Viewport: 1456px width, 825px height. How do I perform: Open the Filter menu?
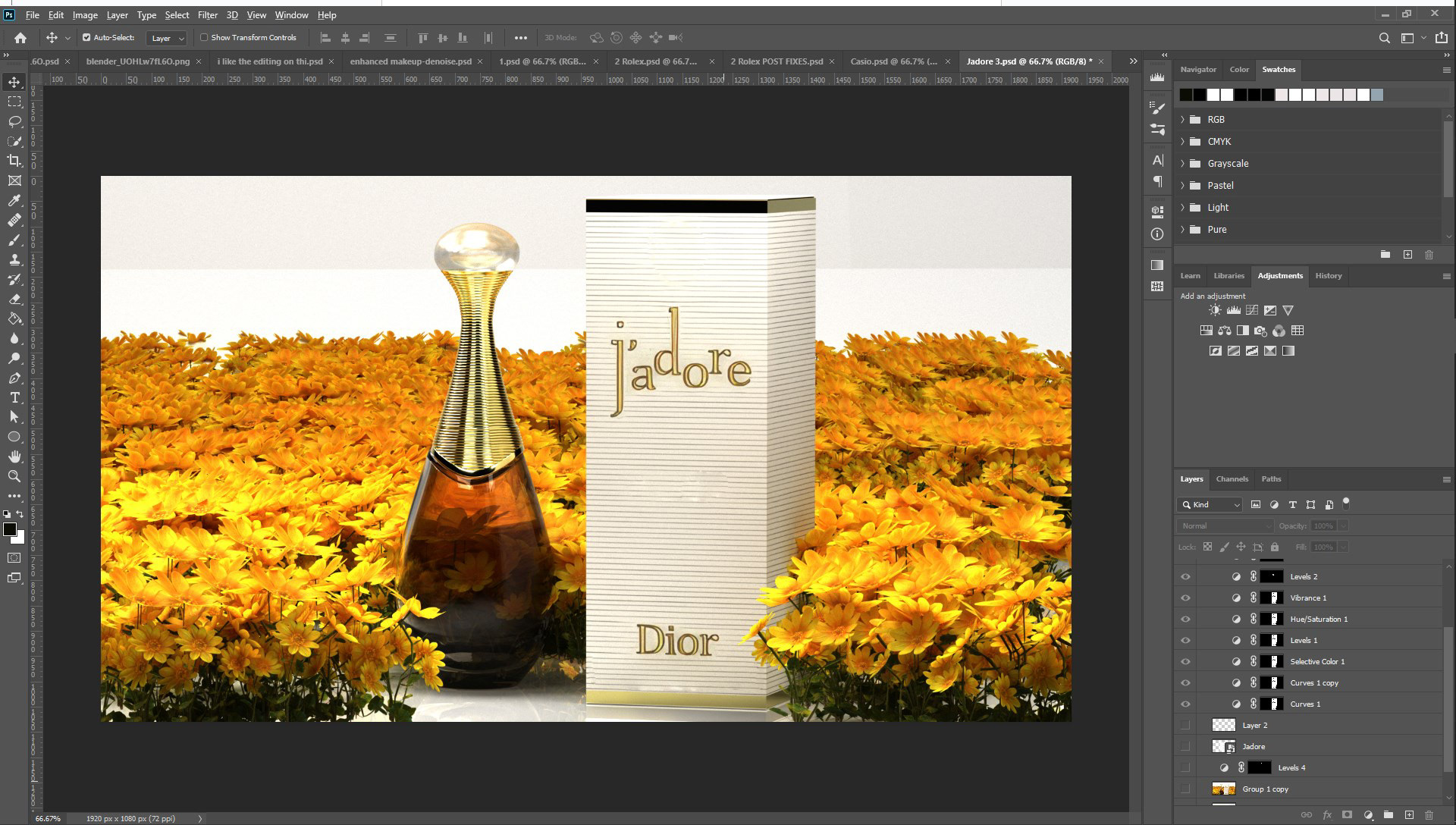pos(207,15)
